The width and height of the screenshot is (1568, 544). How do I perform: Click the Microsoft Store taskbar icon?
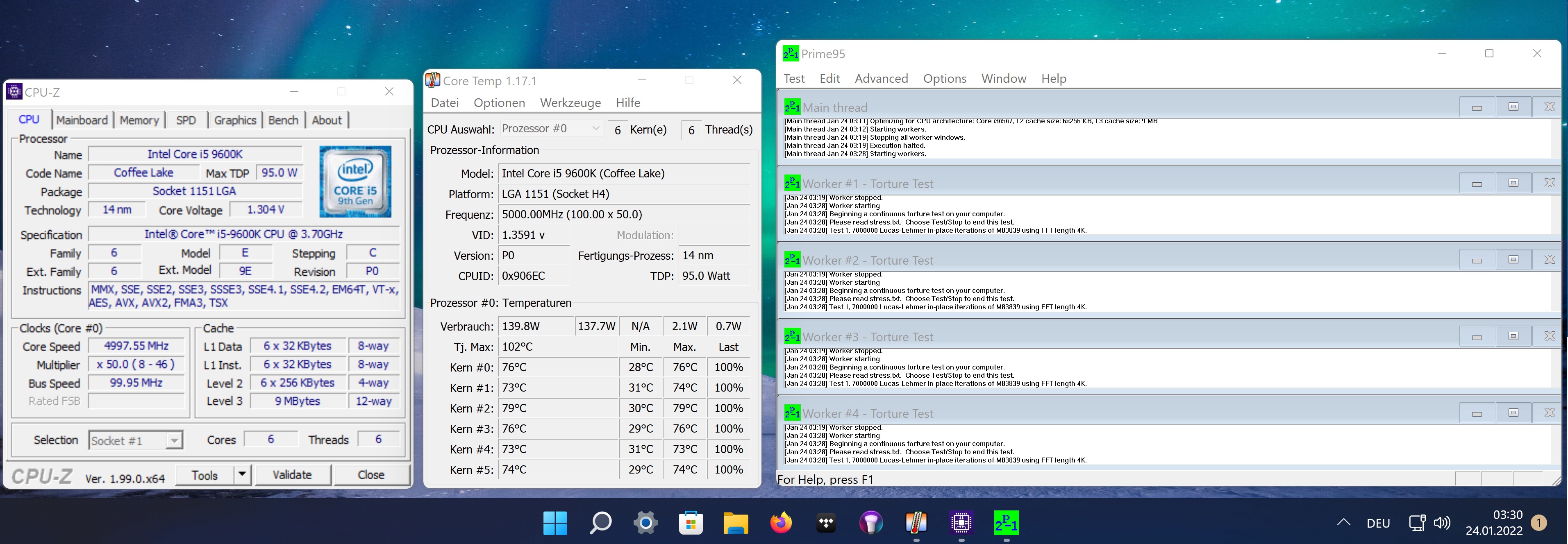[691, 523]
